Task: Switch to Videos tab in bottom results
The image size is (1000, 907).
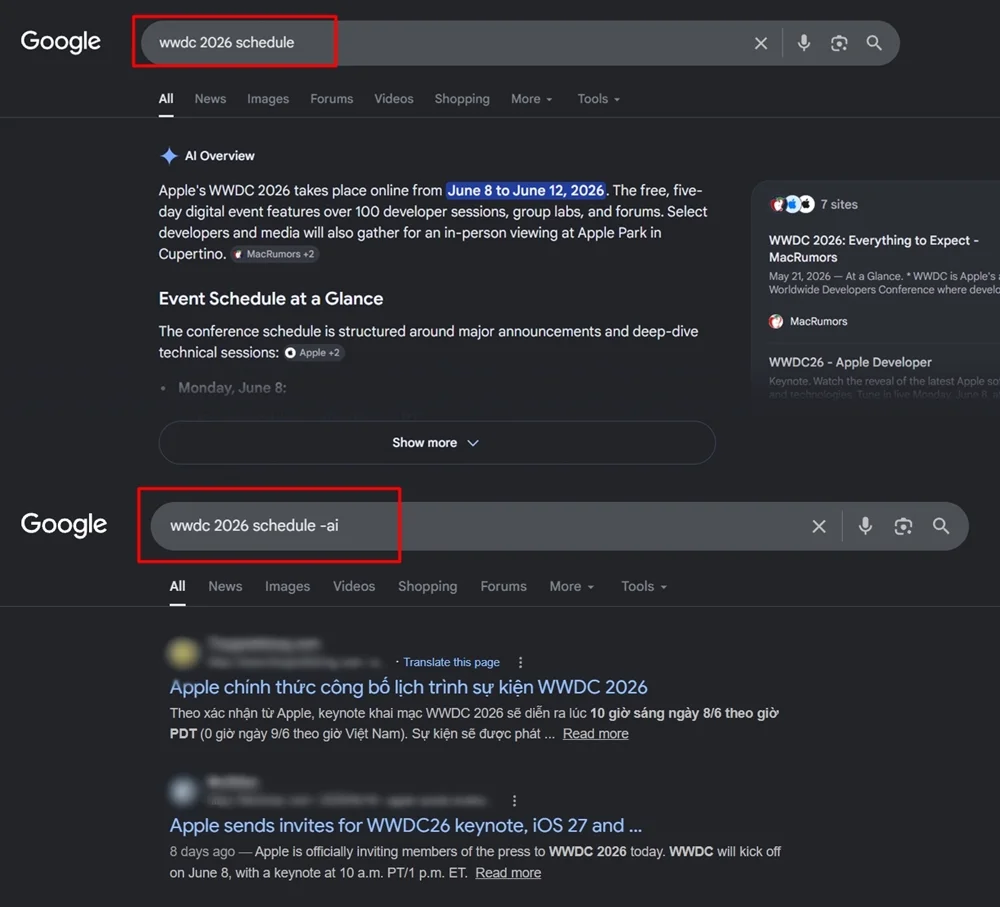Action: [x=354, y=586]
